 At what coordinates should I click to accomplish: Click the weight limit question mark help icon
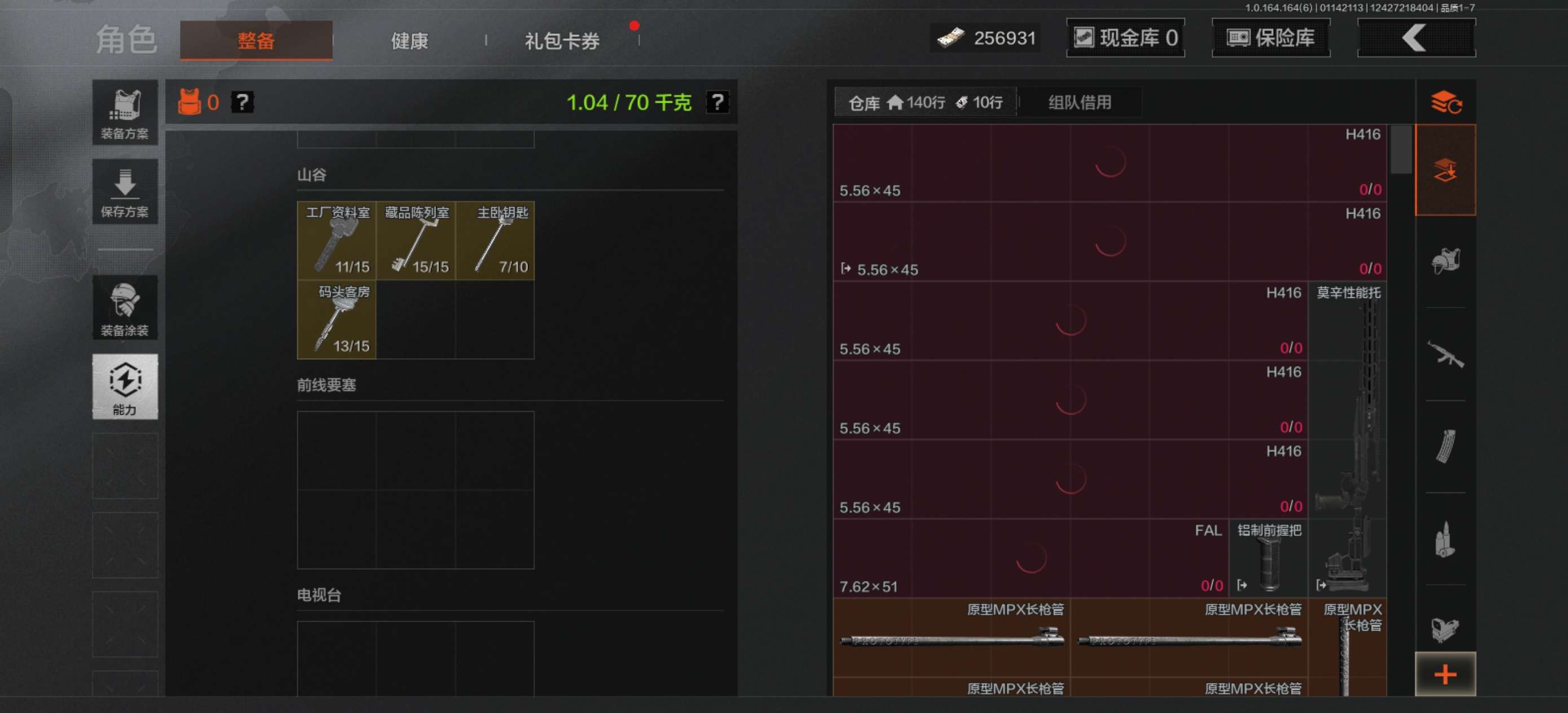717,103
